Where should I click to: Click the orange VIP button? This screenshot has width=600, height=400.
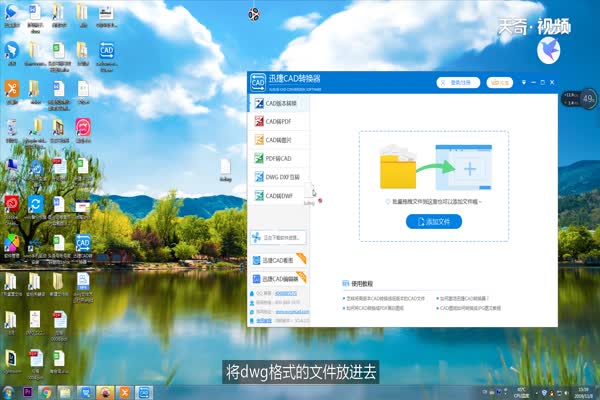pyautogui.click(x=499, y=83)
